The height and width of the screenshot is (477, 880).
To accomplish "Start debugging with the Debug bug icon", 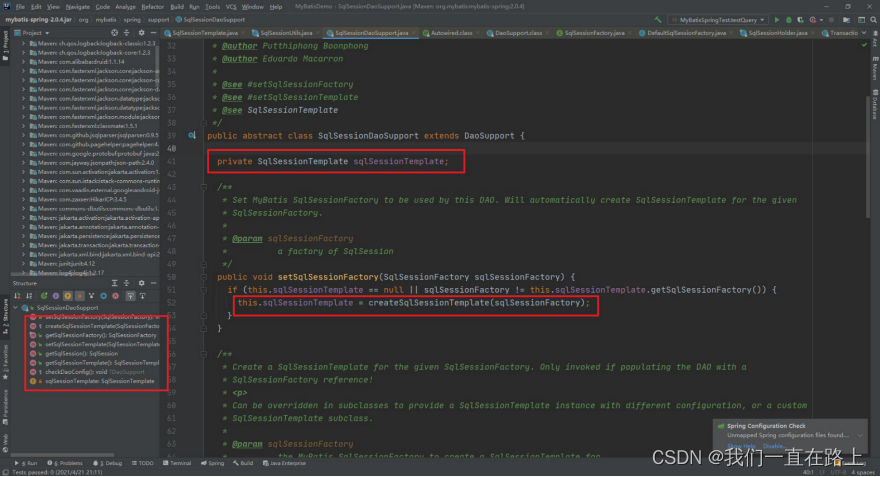I will (x=789, y=20).
